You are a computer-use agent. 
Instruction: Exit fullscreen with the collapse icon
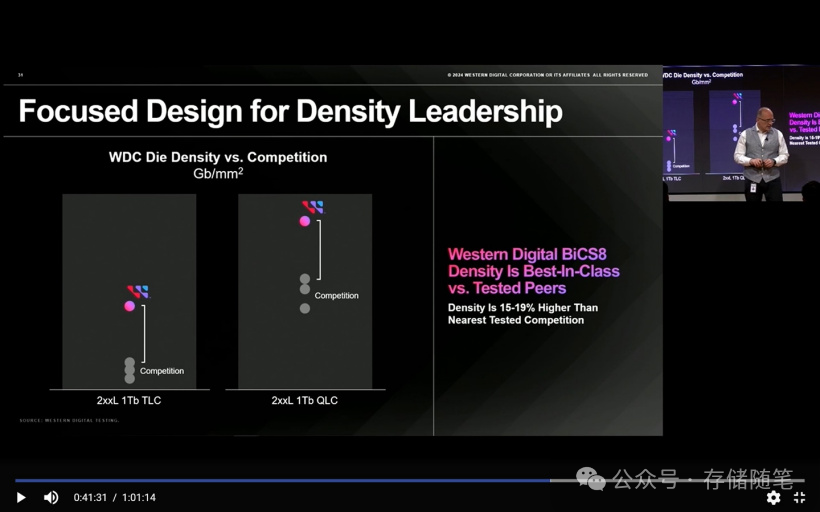click(799, 497)
